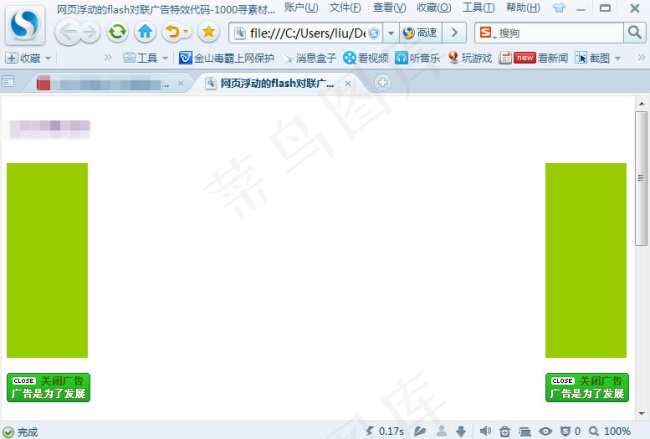This screenshot has width=650, height=439.
Task: Open 查看(V) menu
Action: point(390,8)
